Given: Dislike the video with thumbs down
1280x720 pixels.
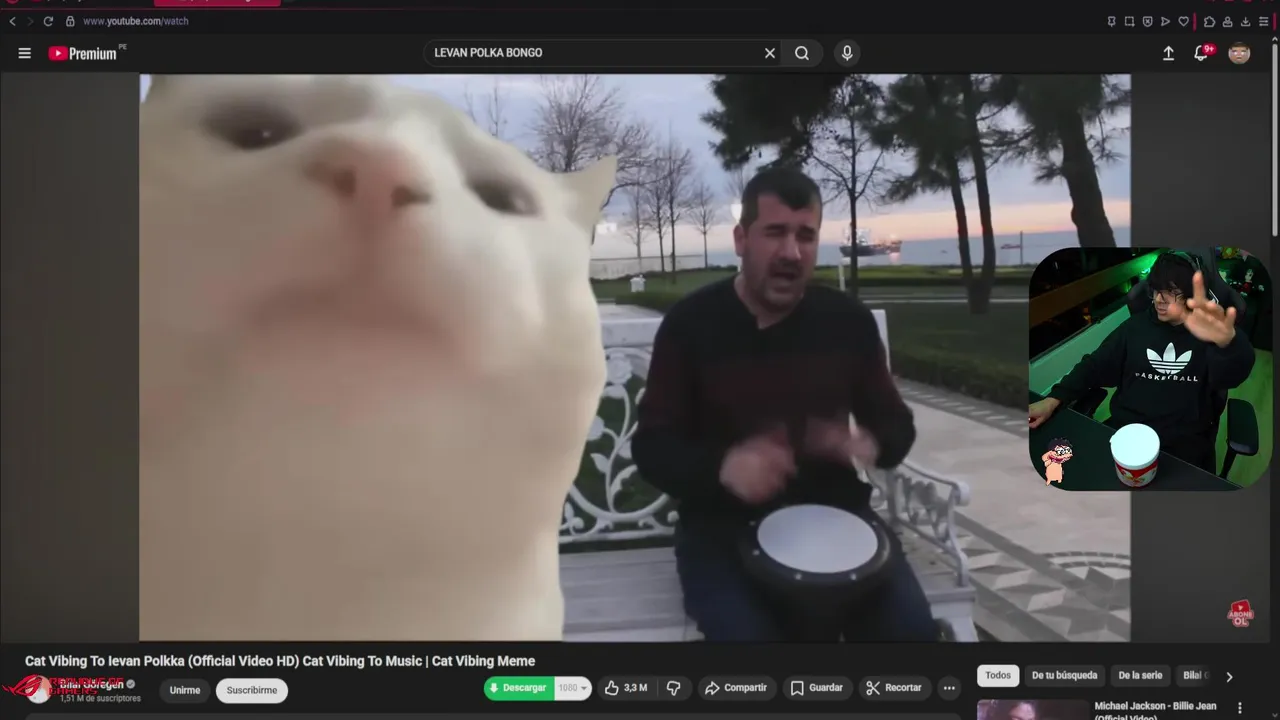Looking at the screenshot, I should 674,688.
